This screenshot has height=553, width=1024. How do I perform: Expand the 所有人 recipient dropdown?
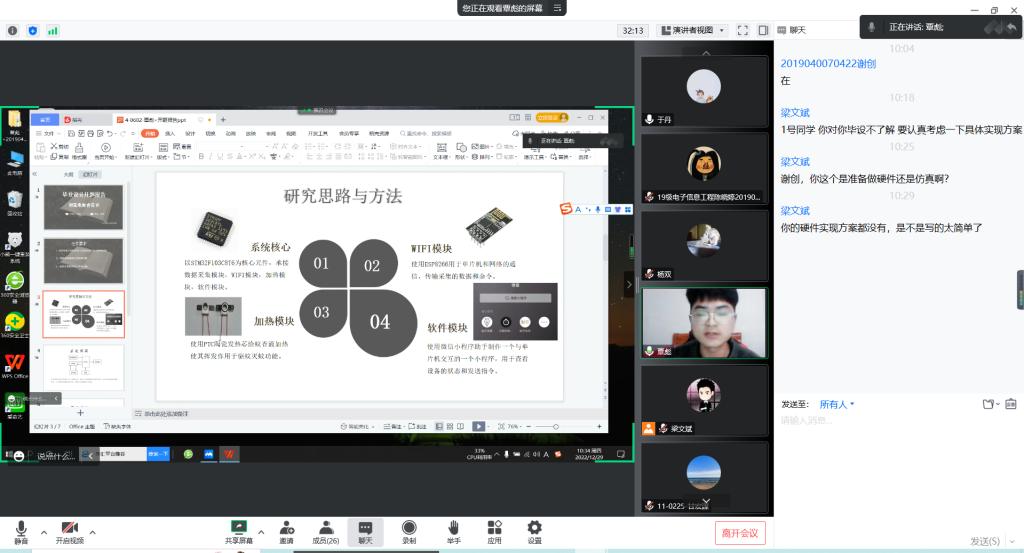click(x=837, y=404)
